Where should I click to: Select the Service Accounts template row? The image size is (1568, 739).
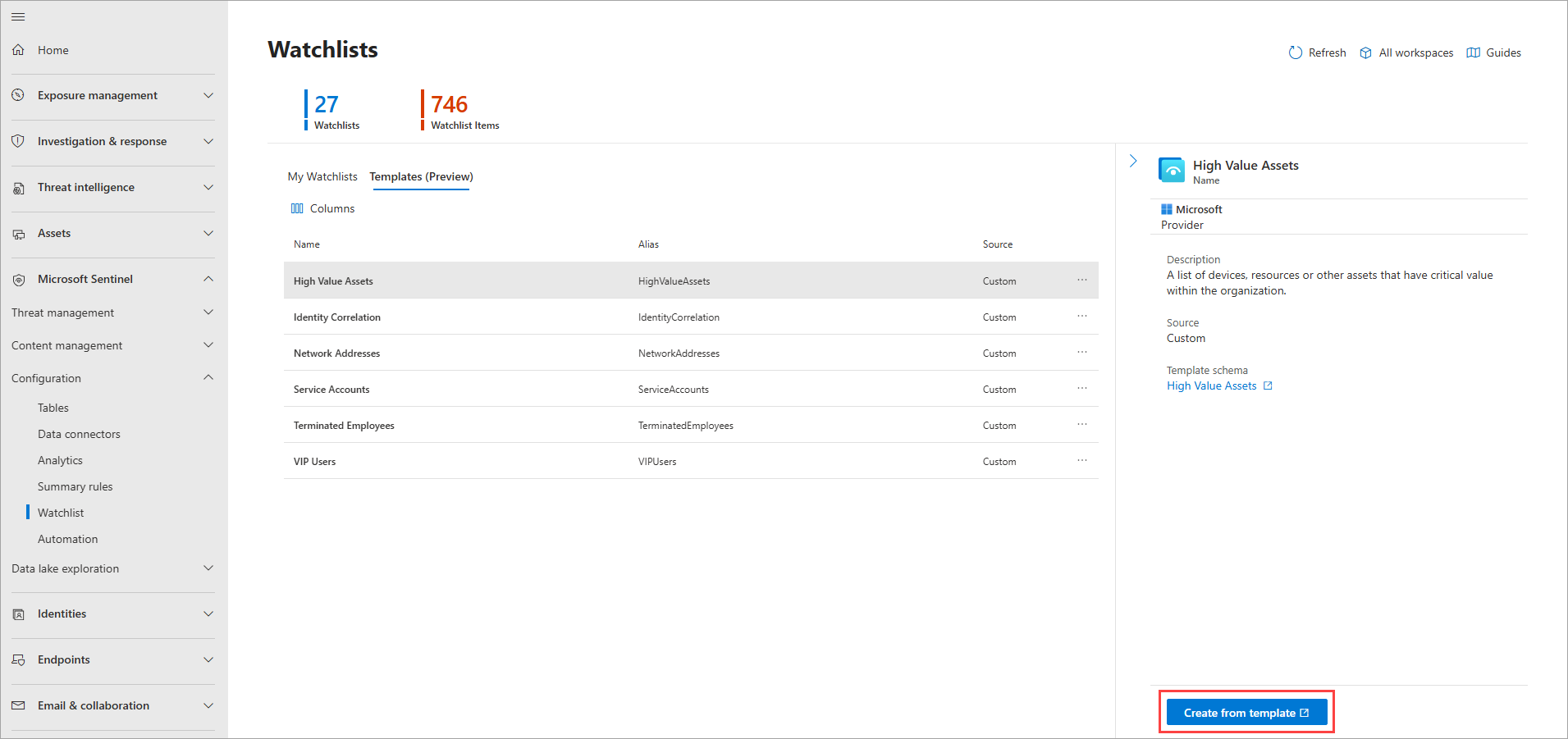click(x=691, y=389)
